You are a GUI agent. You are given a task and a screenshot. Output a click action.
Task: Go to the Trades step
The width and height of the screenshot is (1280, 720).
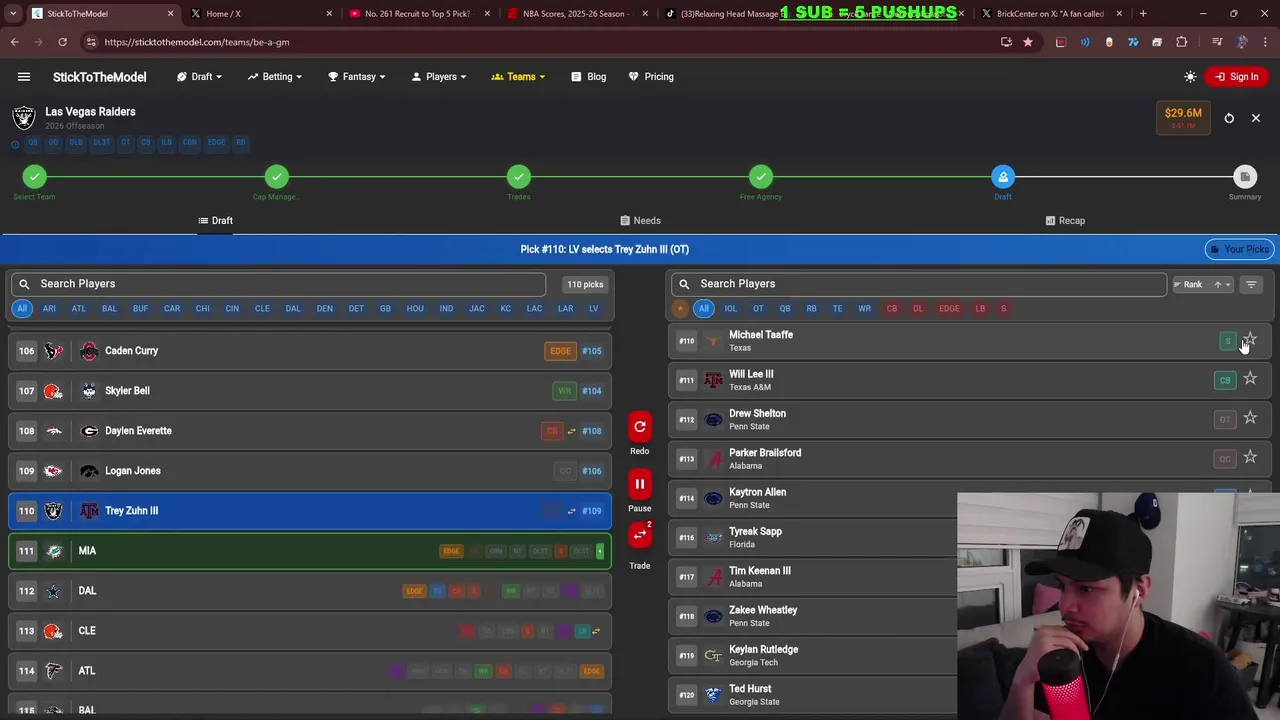pos(519,177)
